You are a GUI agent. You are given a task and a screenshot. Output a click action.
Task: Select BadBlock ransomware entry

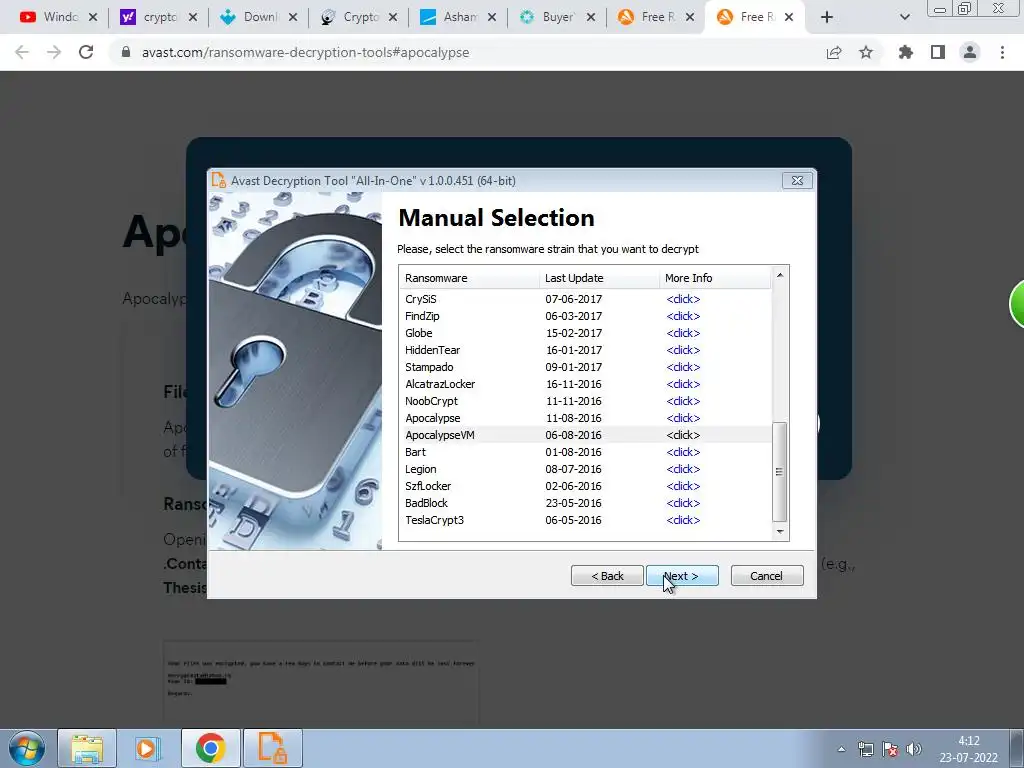[585, 503]
